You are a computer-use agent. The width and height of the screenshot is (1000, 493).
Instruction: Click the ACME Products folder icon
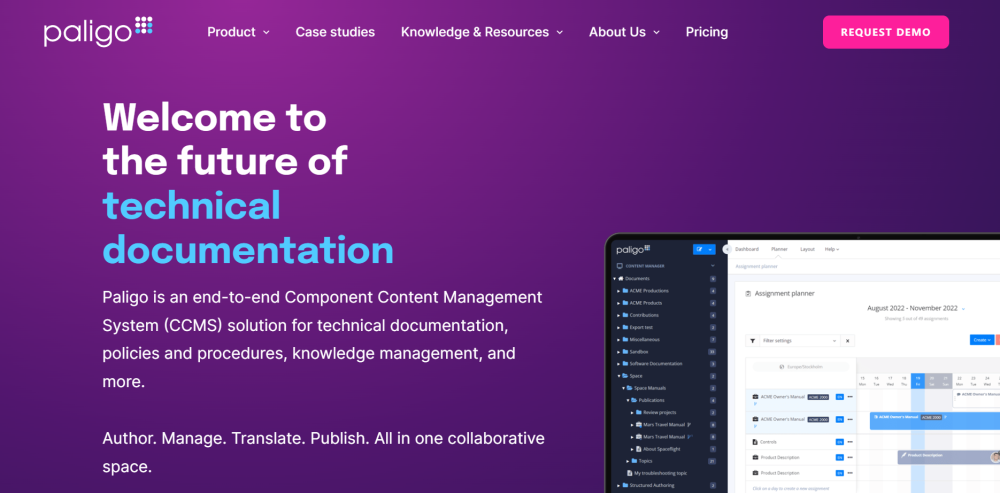(x=625, y=303)
